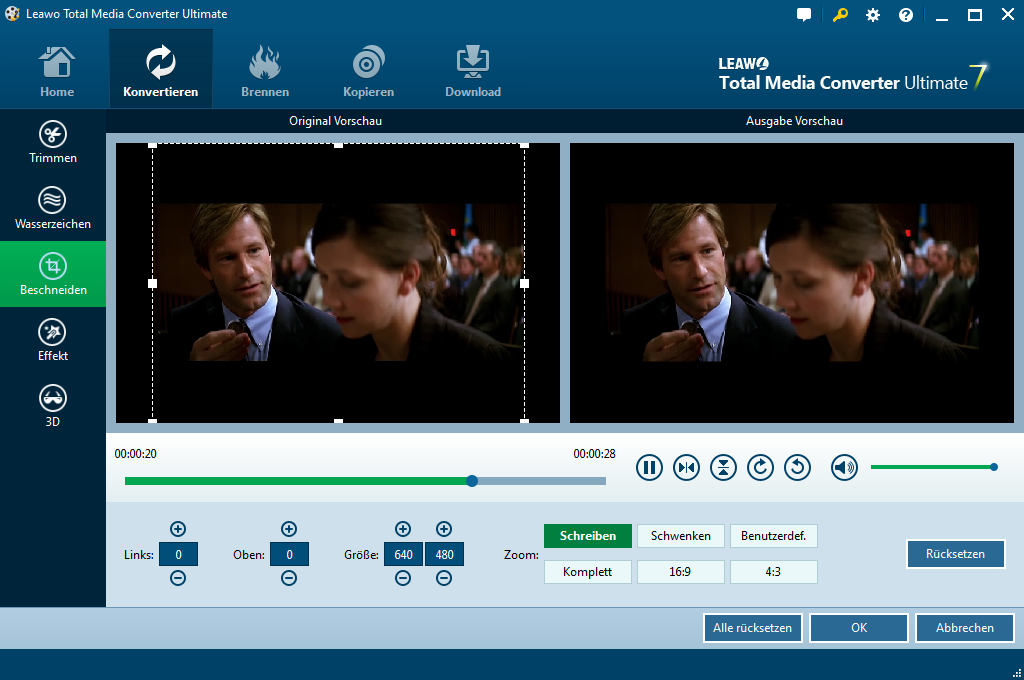Decrease the Oben value
Screen dimensions: 1024x680
[x=289, y=578]
